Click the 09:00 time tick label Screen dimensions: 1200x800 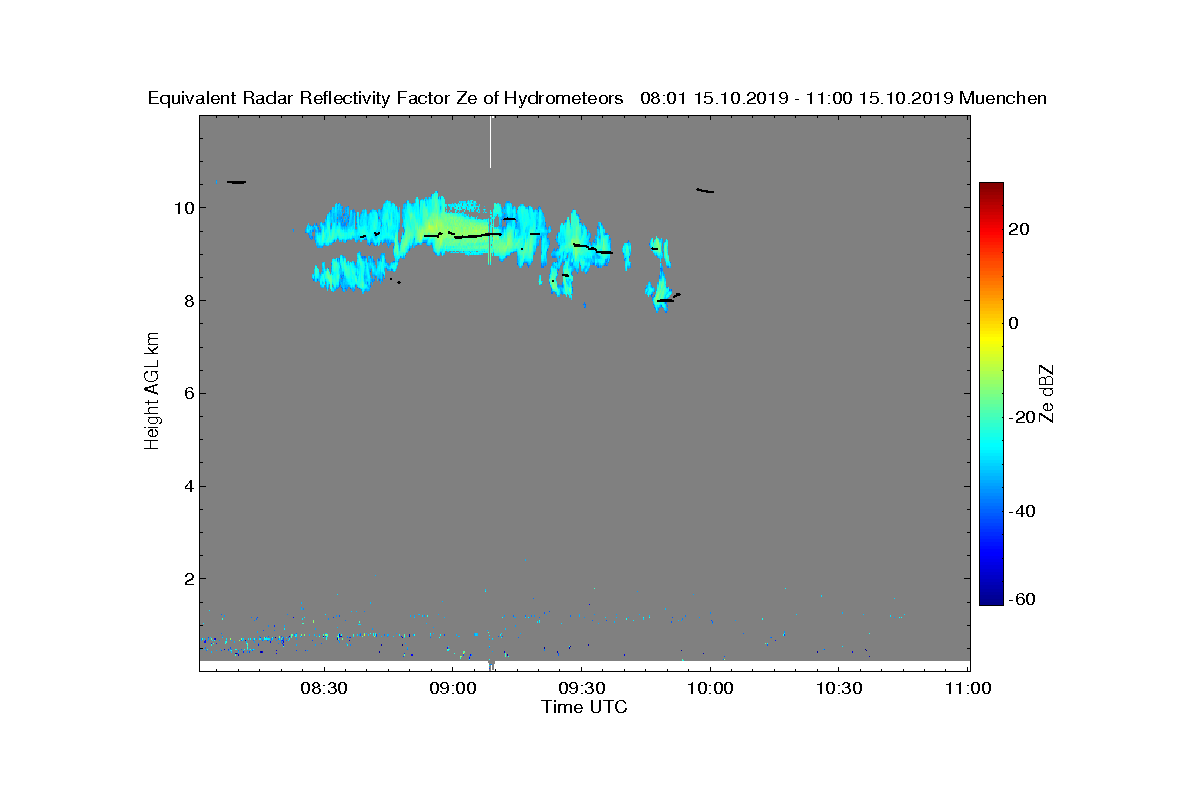click(x=452, y=688)
